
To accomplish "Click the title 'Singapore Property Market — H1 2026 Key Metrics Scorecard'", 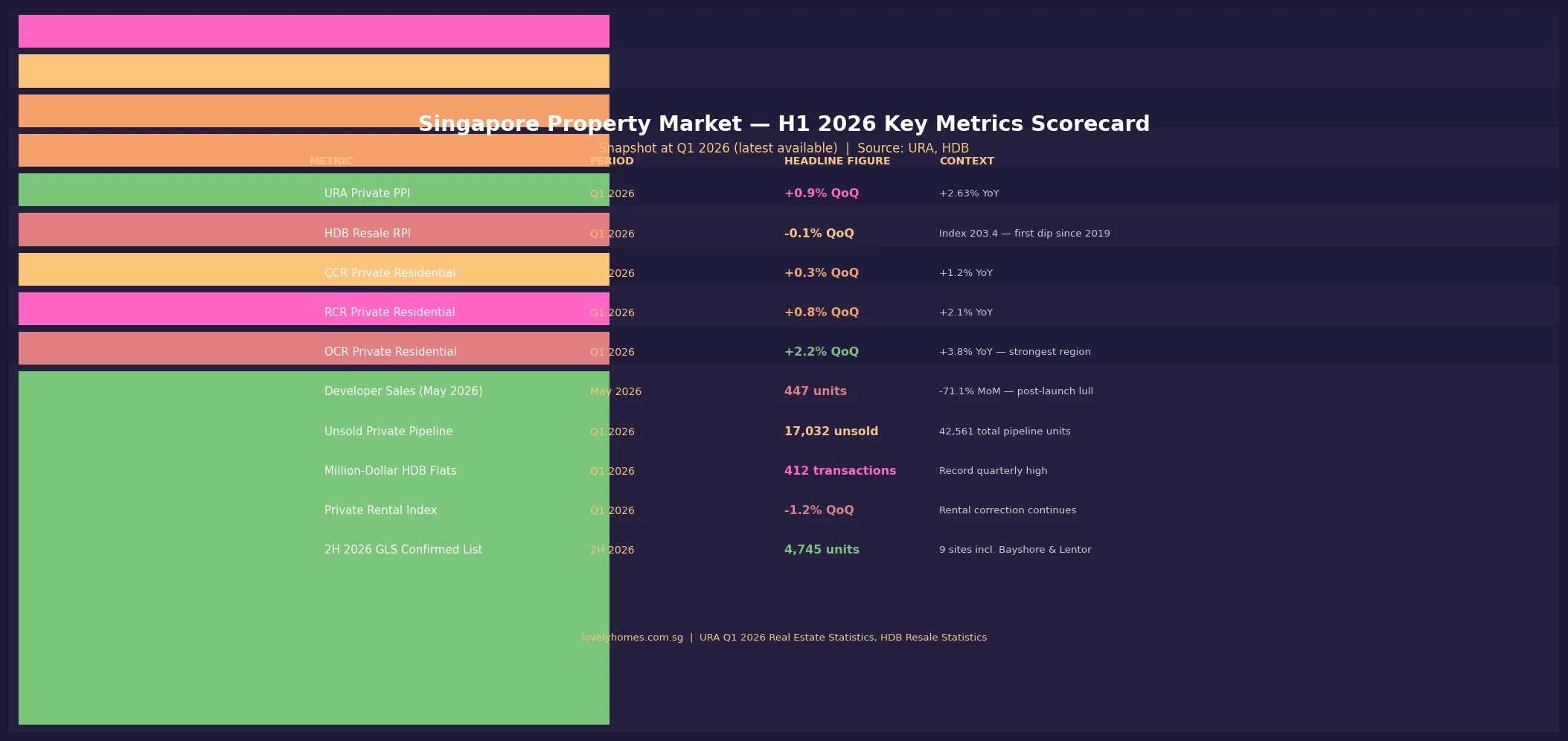I will pyautogui.click(x=784, y=124).
